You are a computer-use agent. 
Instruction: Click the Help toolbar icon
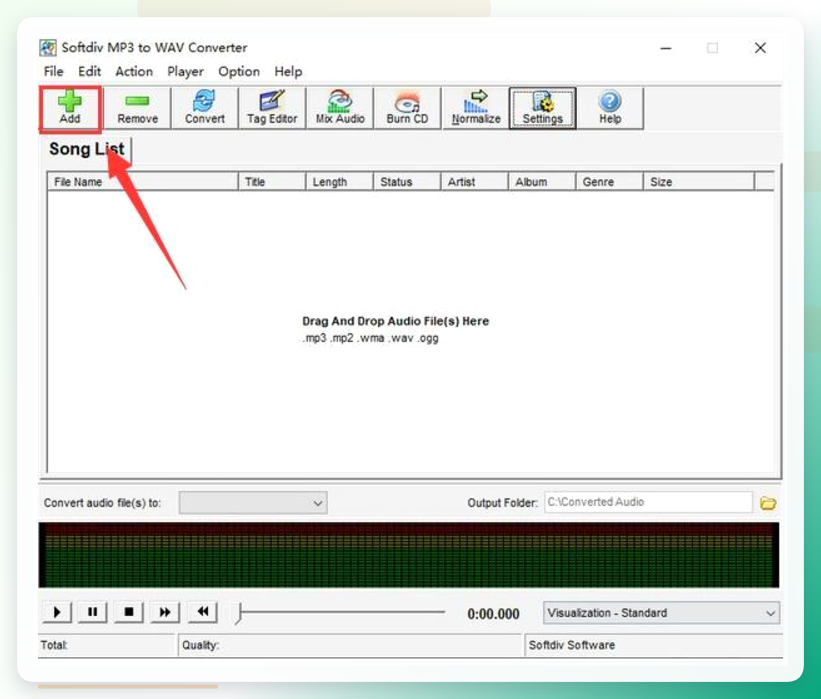(x=610, y=108)
